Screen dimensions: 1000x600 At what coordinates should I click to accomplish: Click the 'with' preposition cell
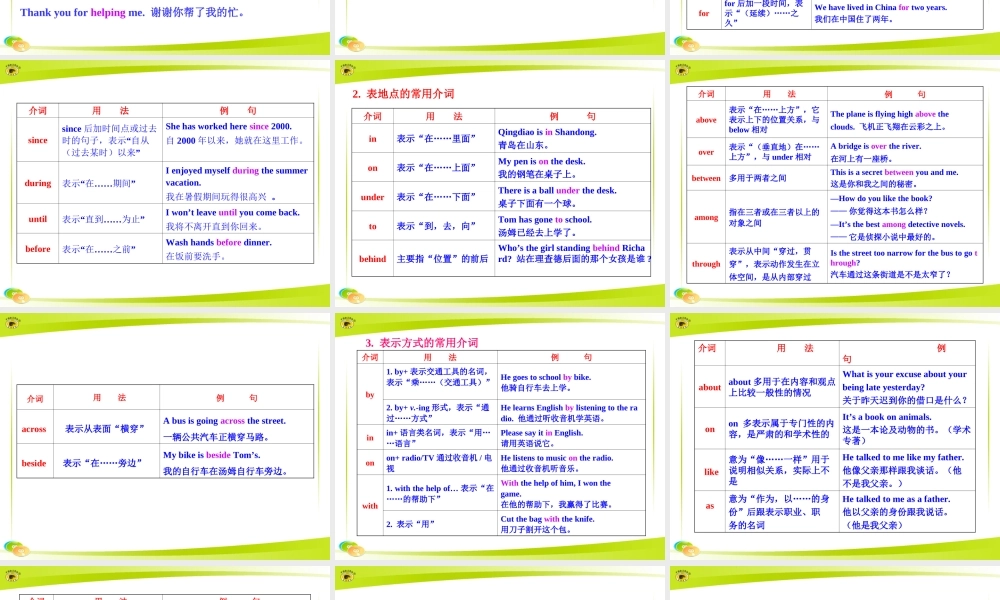coord(370,505)
